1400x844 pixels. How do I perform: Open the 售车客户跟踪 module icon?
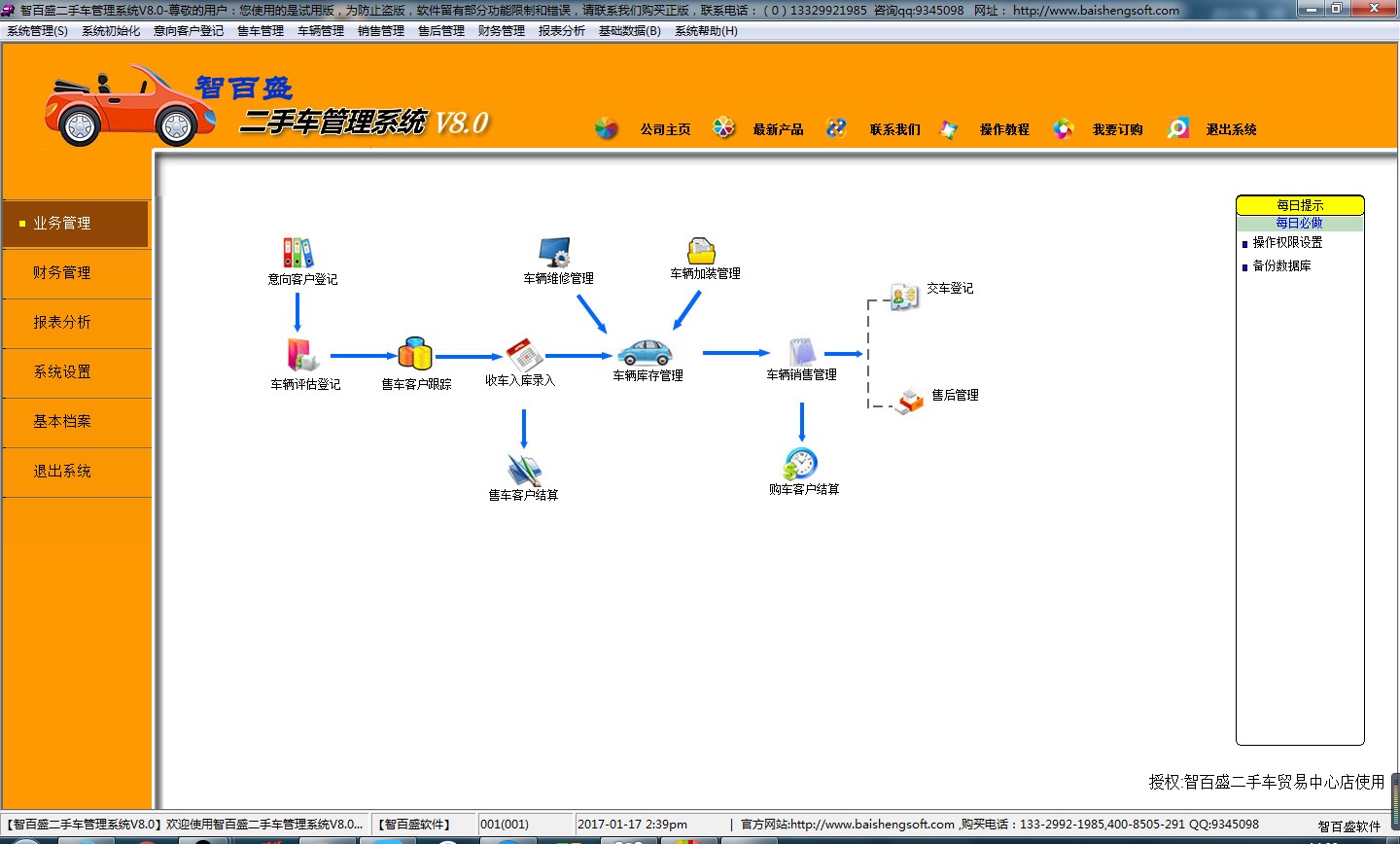(x=416, y=352)
